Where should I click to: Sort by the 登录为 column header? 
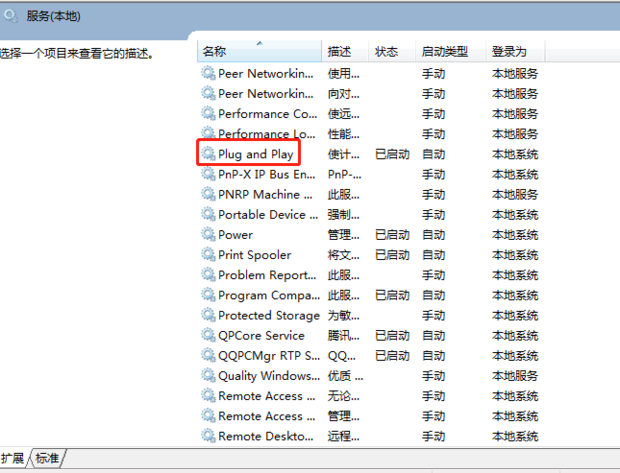click(515, 51)
